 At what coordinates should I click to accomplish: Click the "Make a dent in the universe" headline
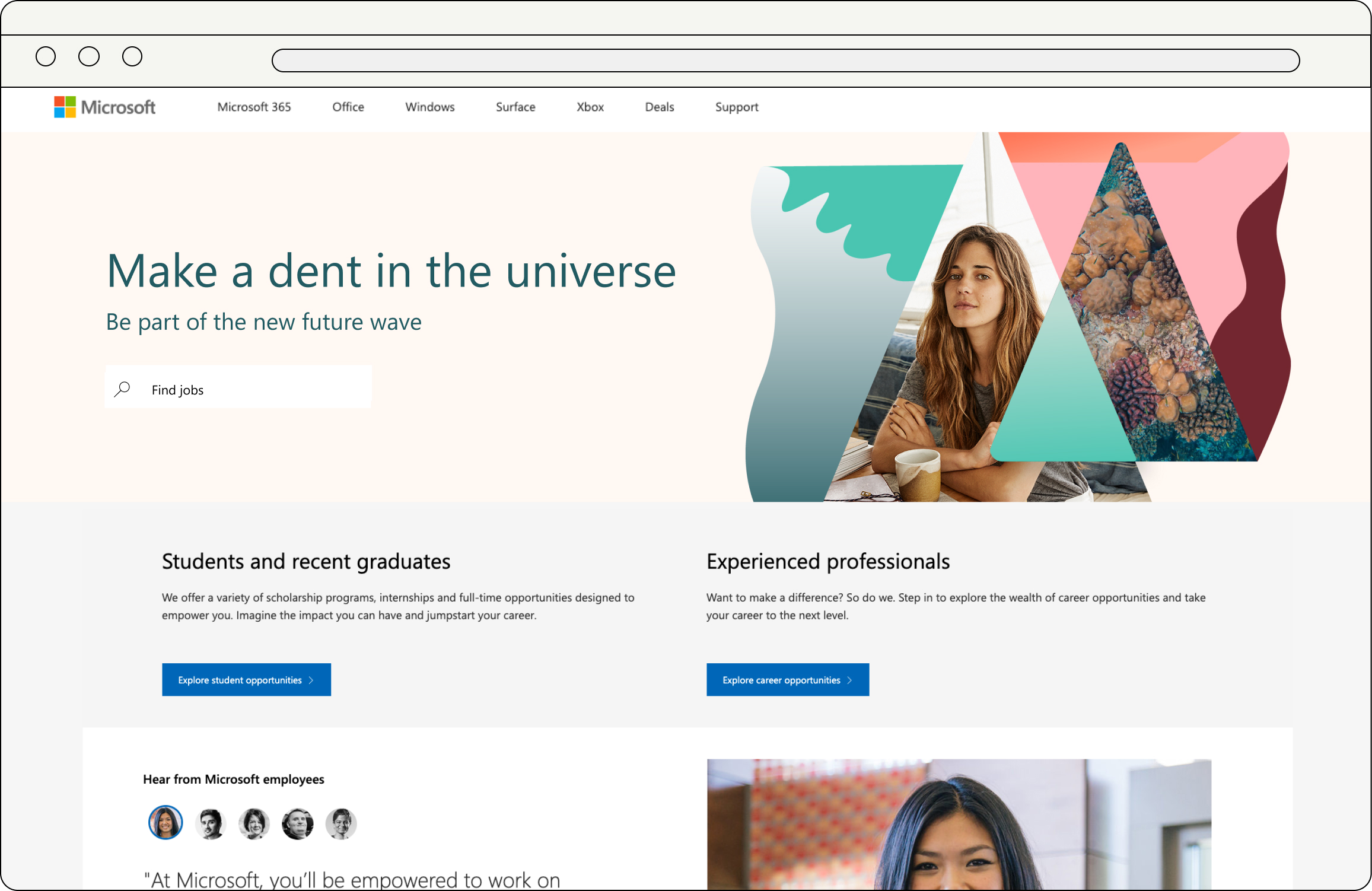click(391, 271)
